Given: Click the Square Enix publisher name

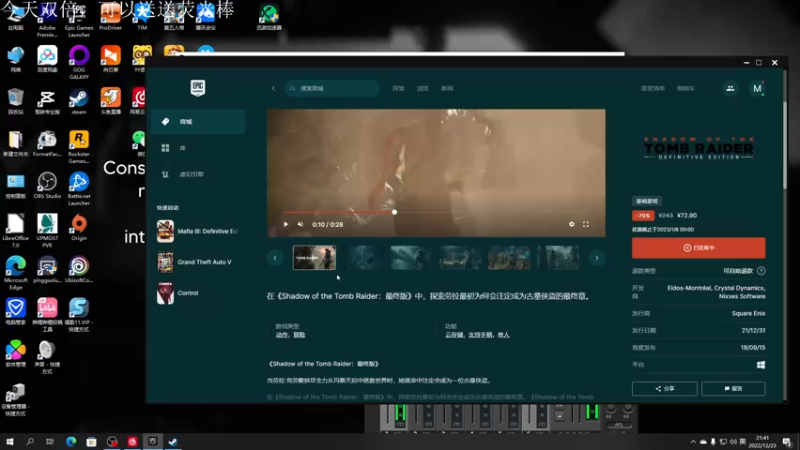Looking at the screenshot, I should [x=748, y=314].
